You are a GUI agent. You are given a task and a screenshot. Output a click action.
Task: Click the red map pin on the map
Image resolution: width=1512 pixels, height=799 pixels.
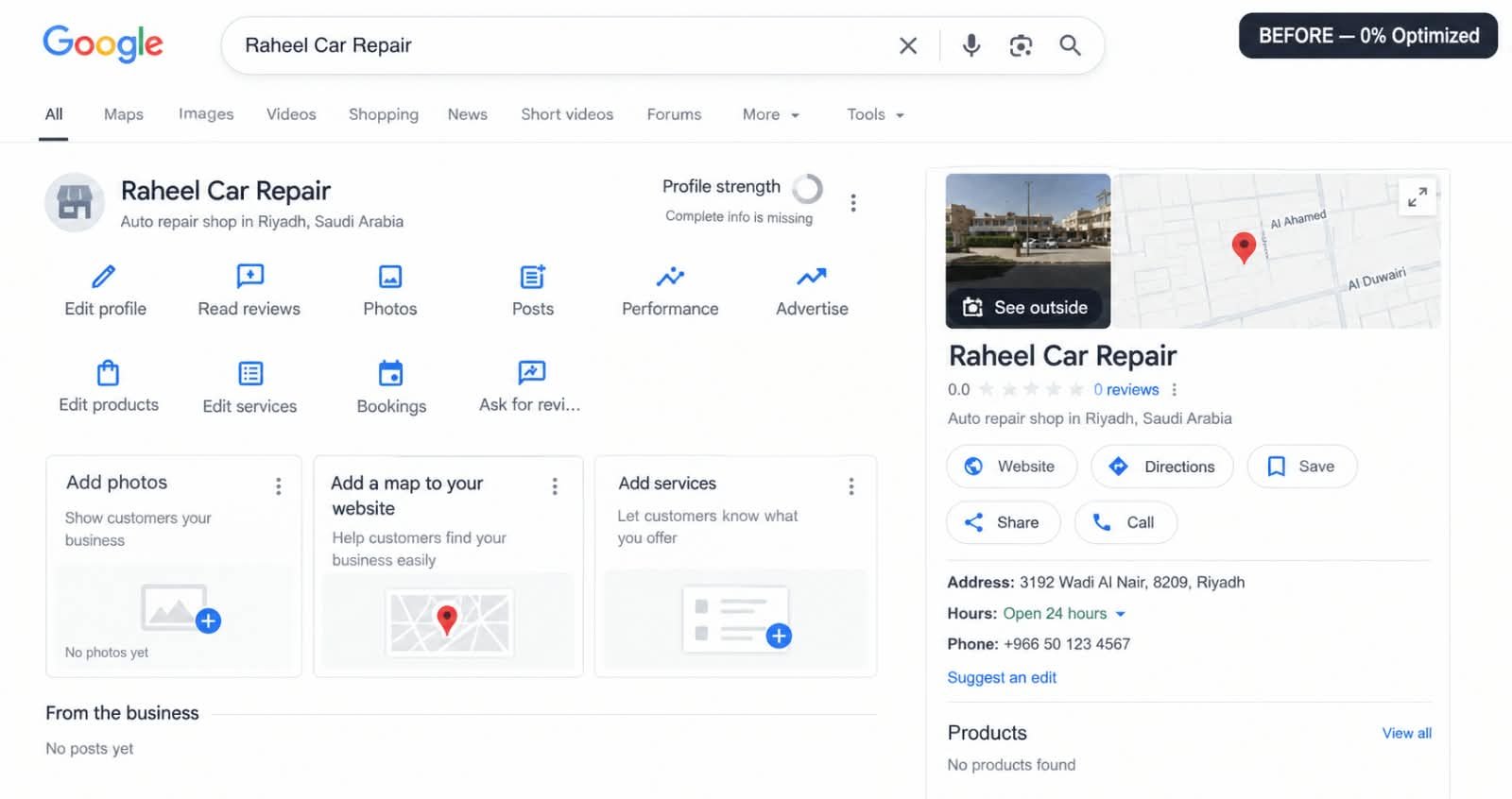(x=1244, y=247)
